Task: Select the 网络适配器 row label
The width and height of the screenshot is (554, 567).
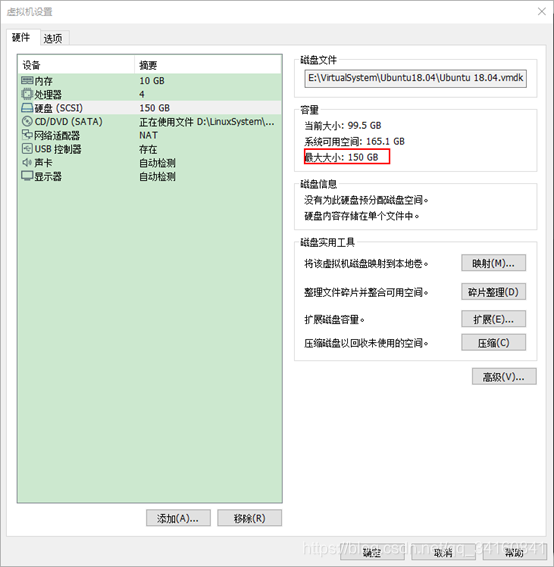Action: pyautogui.click(x=57, y=135)
